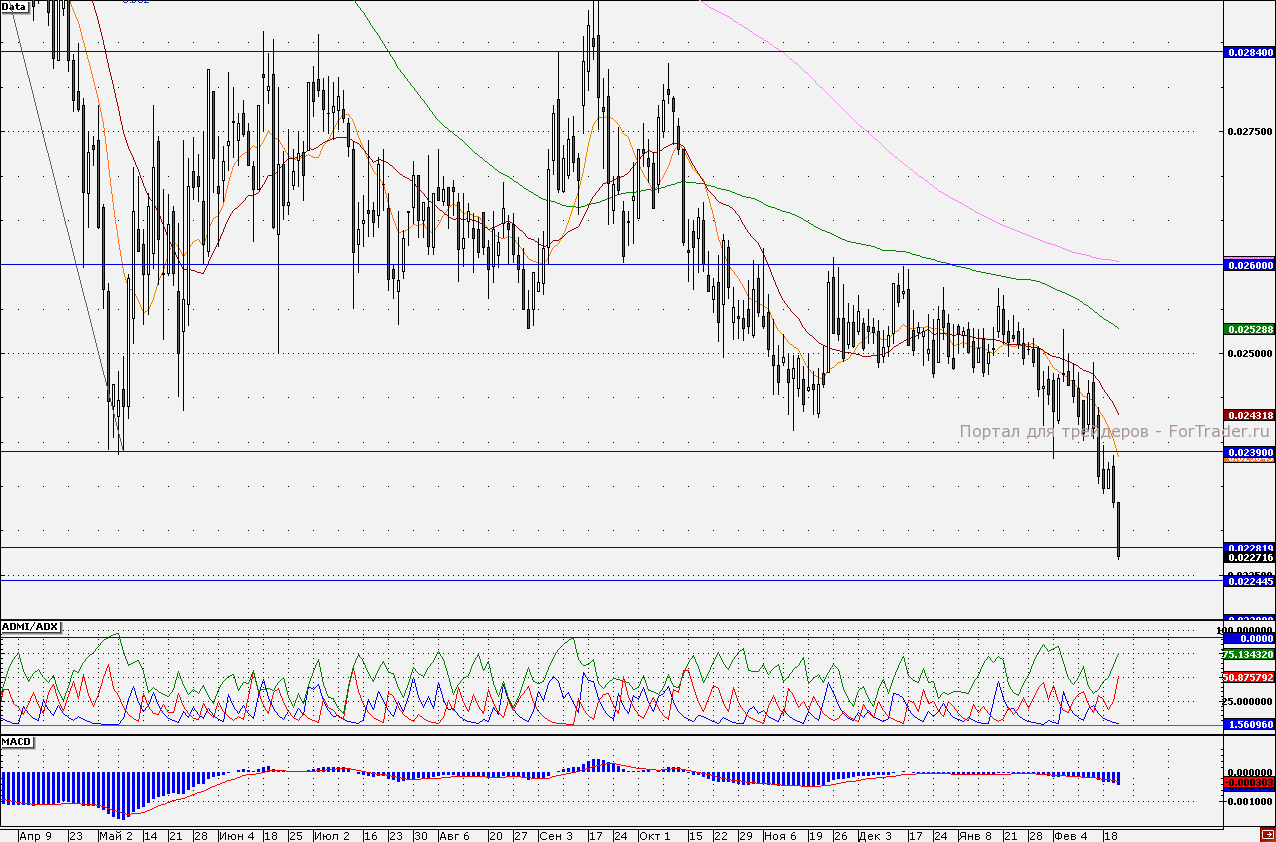
Task: Click the Ноя 6 date label
Action: (779, 835)
